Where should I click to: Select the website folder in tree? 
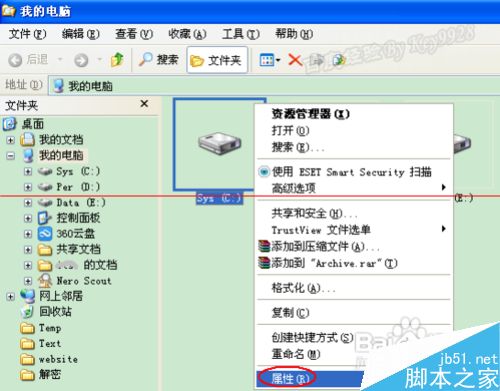(49, 359)
